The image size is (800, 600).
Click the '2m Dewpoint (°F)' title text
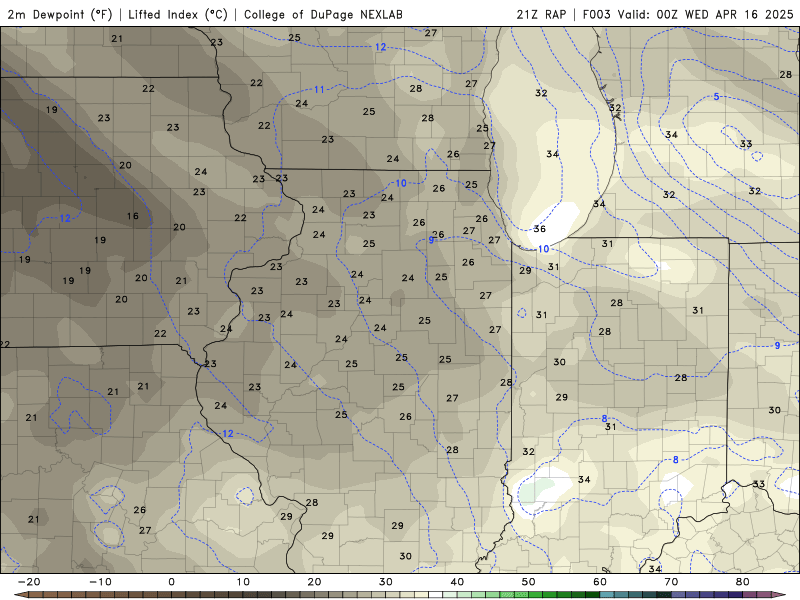59,14
